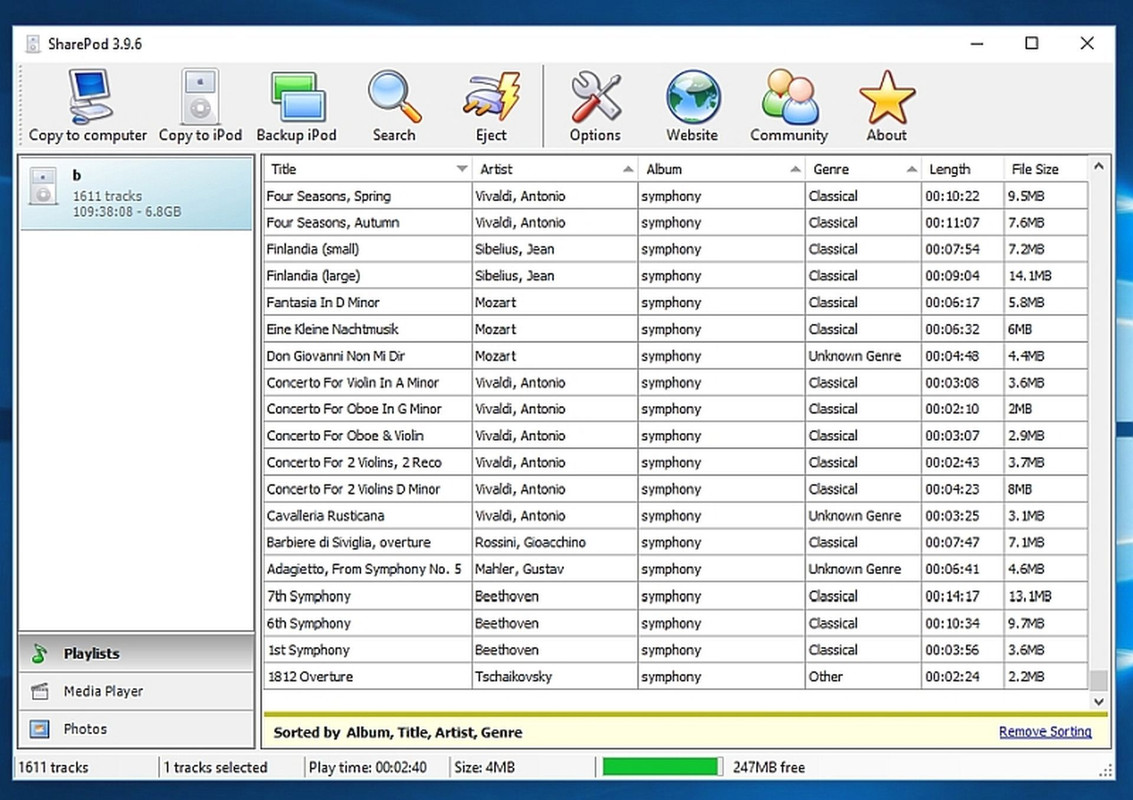The height and width of the screenshot is (800, 1133).
Task: Sort by the Artist column header
Action: click(554, 169)
